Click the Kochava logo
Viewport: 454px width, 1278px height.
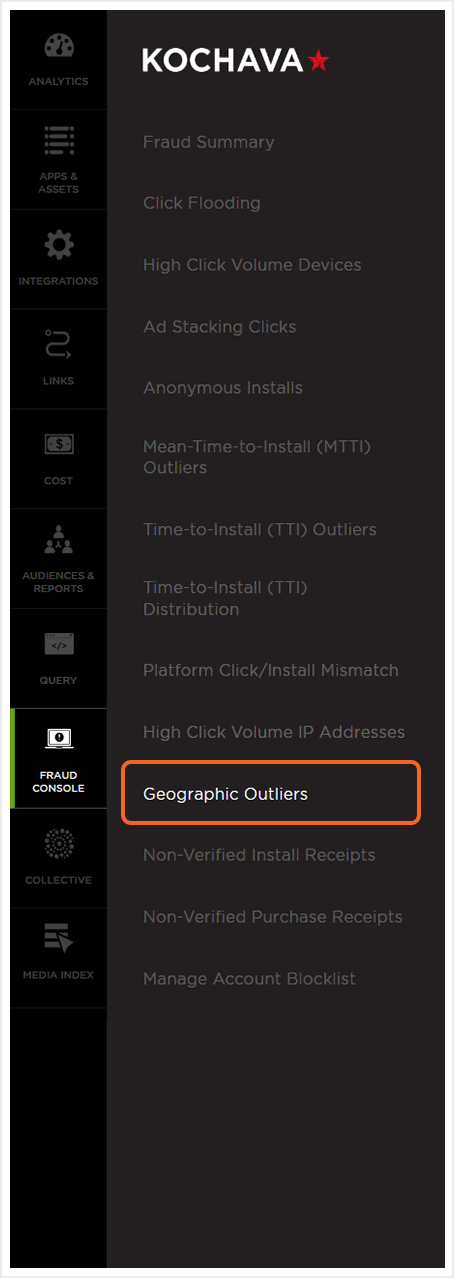(x=235, y=61)
